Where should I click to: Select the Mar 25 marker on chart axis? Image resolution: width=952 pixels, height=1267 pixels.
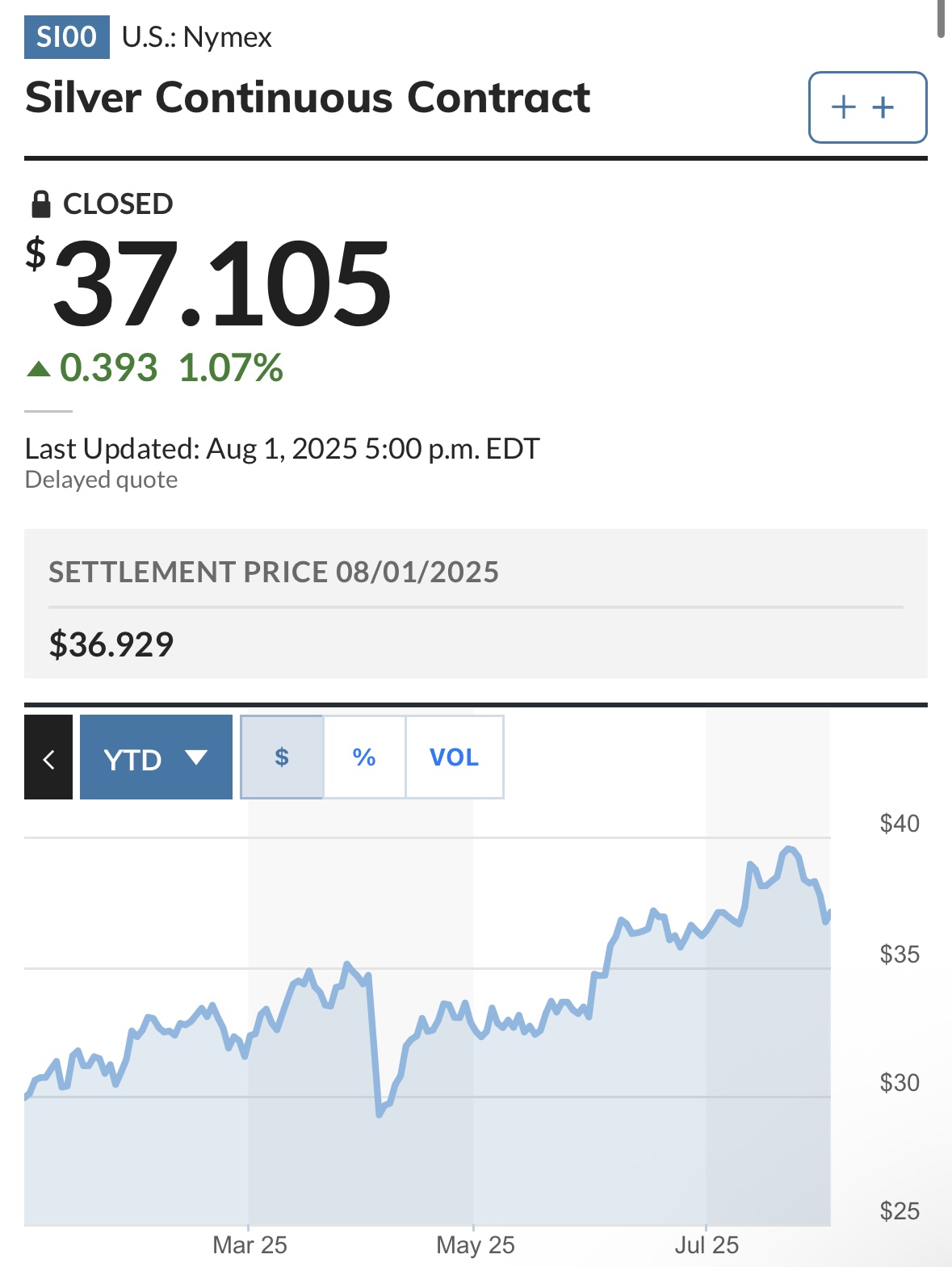[x=250, y=1244]
